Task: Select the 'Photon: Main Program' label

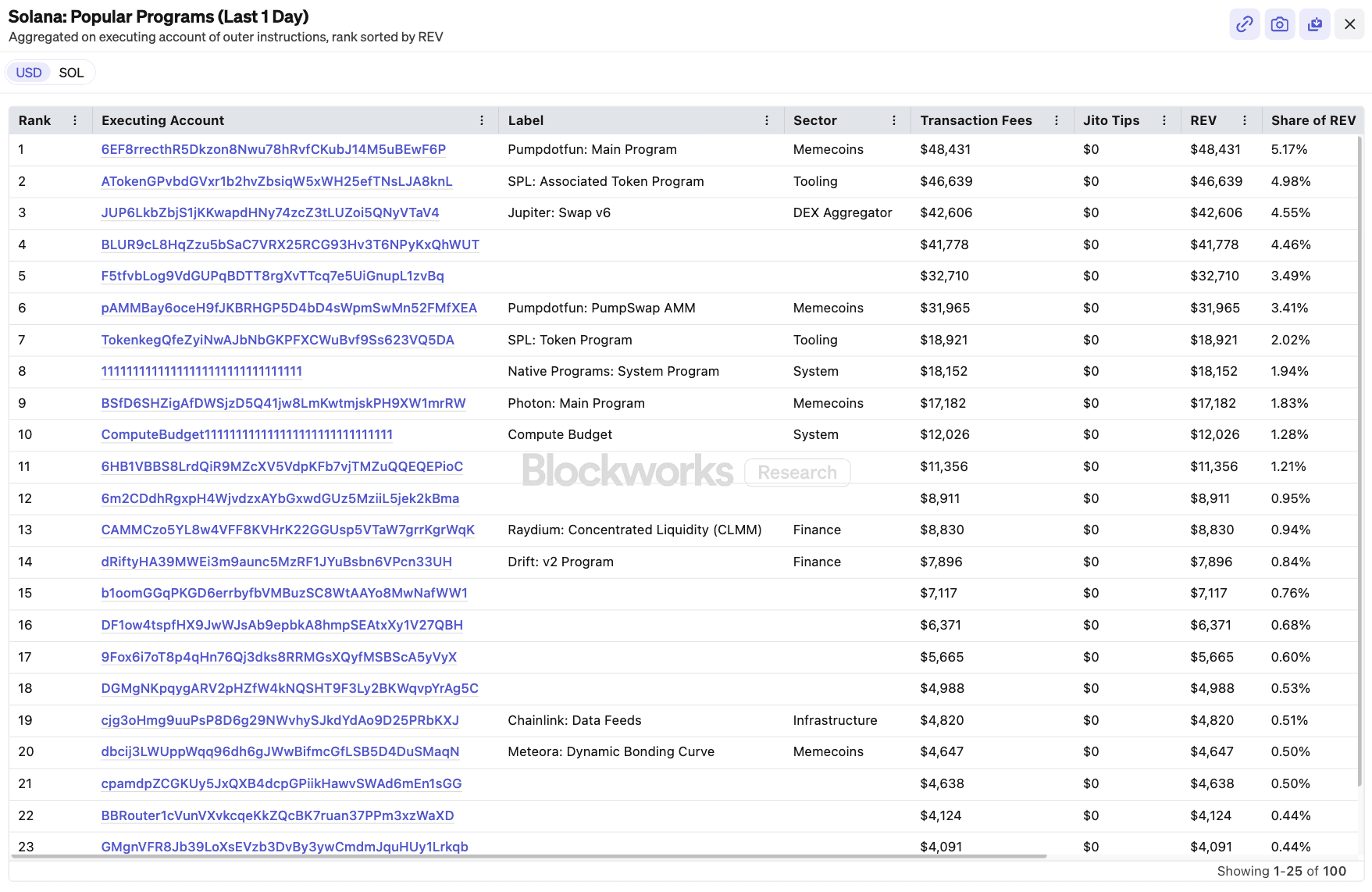Action: tap(576, 403)
